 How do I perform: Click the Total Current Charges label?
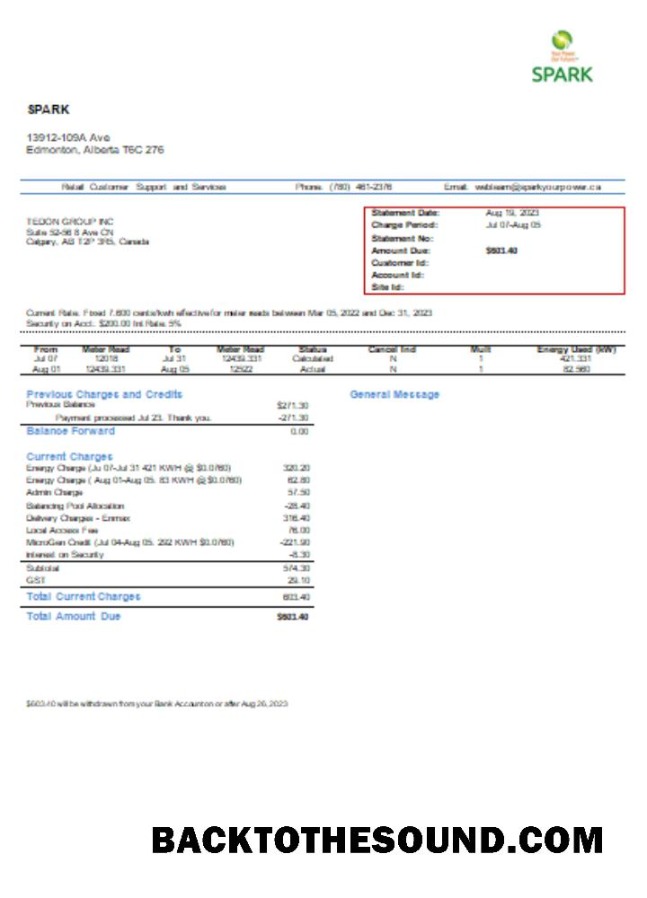83,596
